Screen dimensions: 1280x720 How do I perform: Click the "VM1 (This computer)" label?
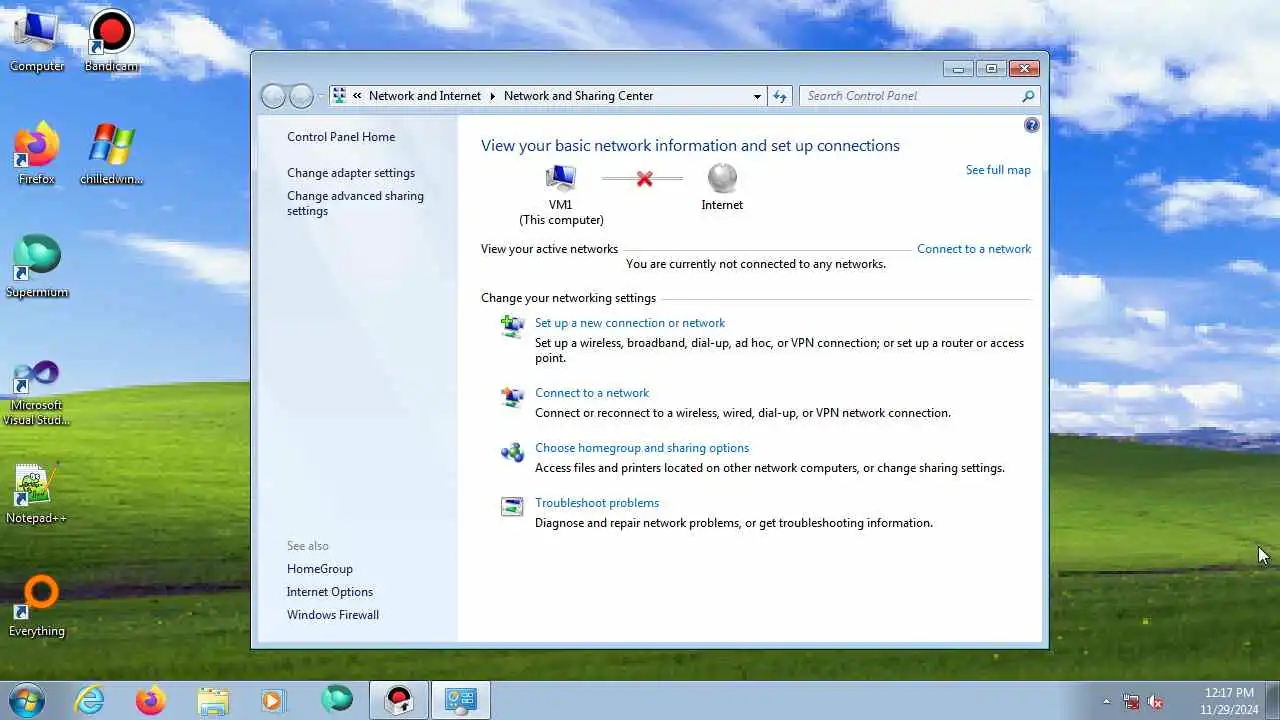[561, 212]
